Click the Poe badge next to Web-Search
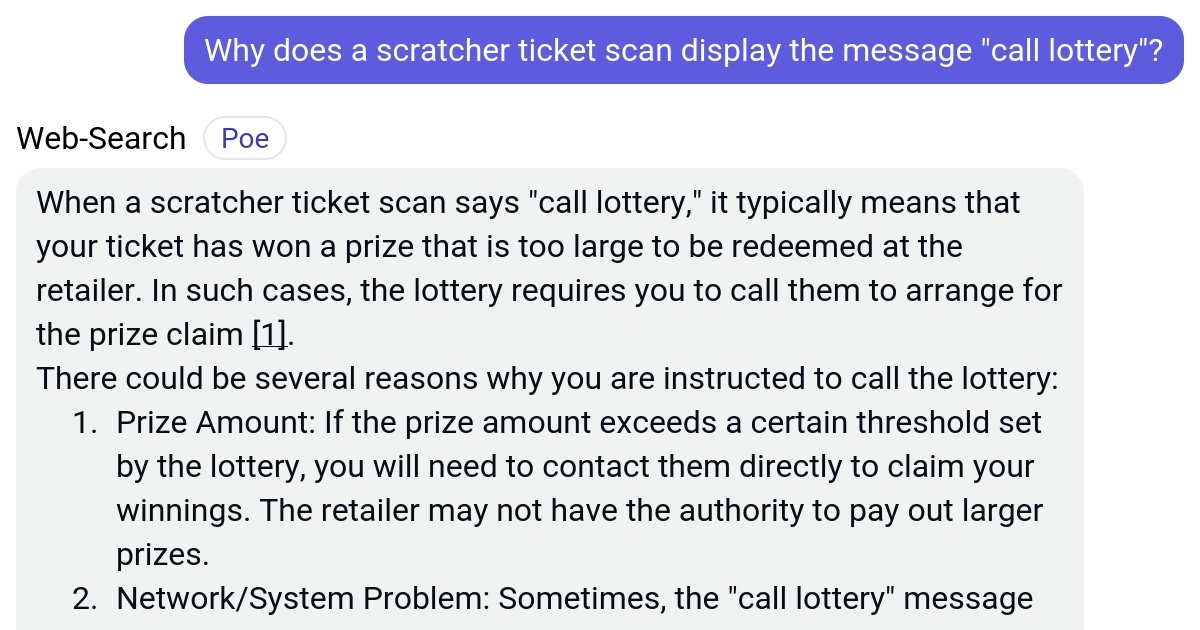 pos(245,138)
